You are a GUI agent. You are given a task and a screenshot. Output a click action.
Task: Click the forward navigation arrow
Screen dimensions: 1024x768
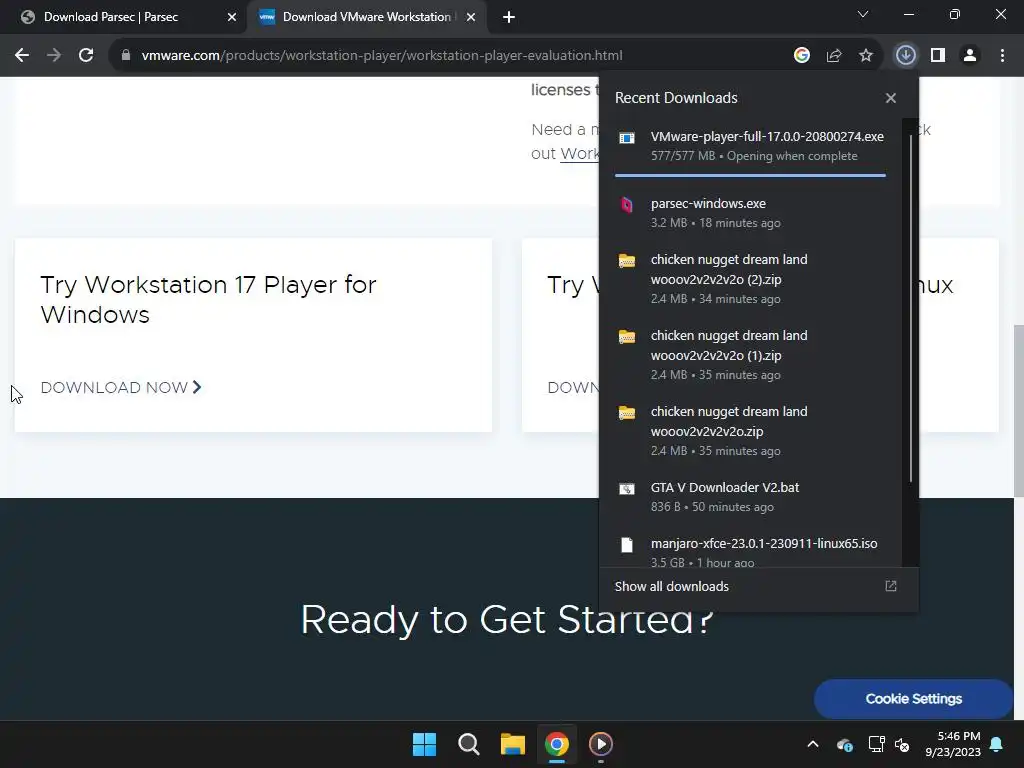point(54,56)
